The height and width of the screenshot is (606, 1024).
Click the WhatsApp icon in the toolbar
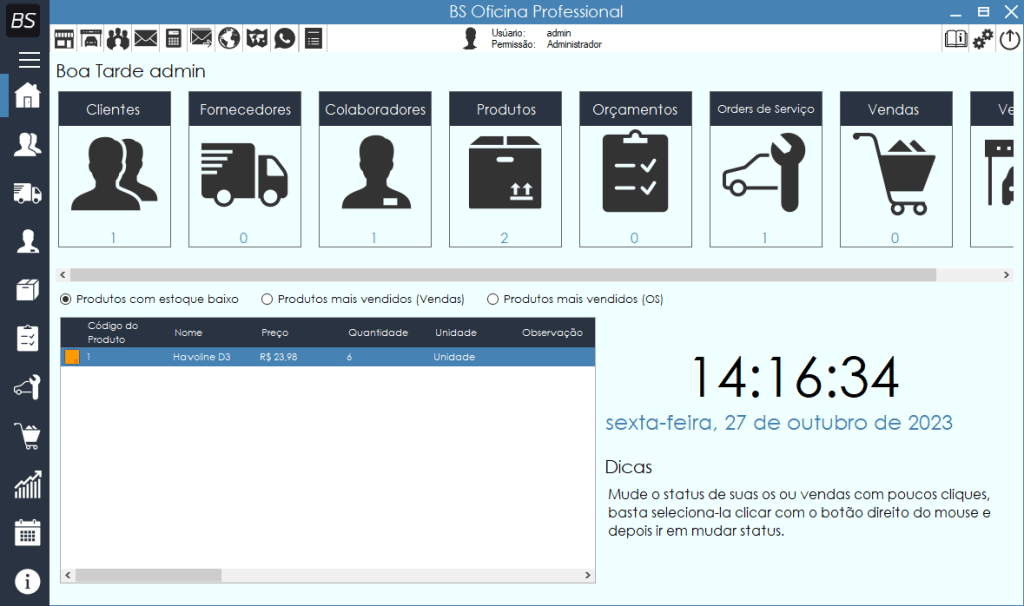pyautogui.click(x=285, y=39)
